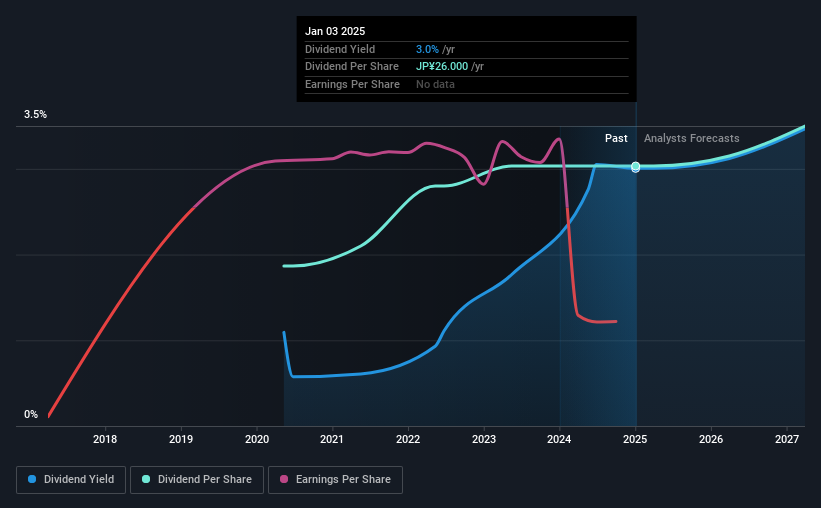Click the Analysts Forecasts section label
This screenshot has width=821, height=508.
pos(692,138)
